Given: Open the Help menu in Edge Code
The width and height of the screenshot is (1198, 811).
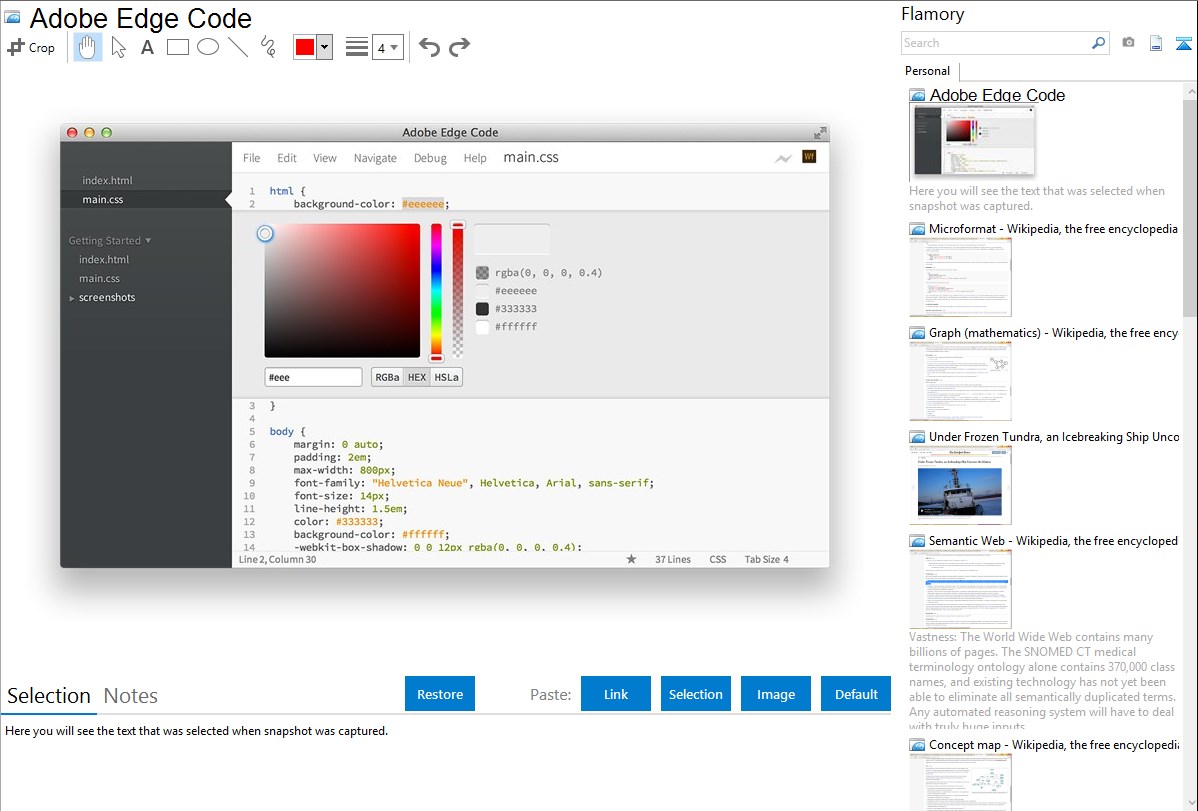Looking at the screenshot, I should 474,158.
